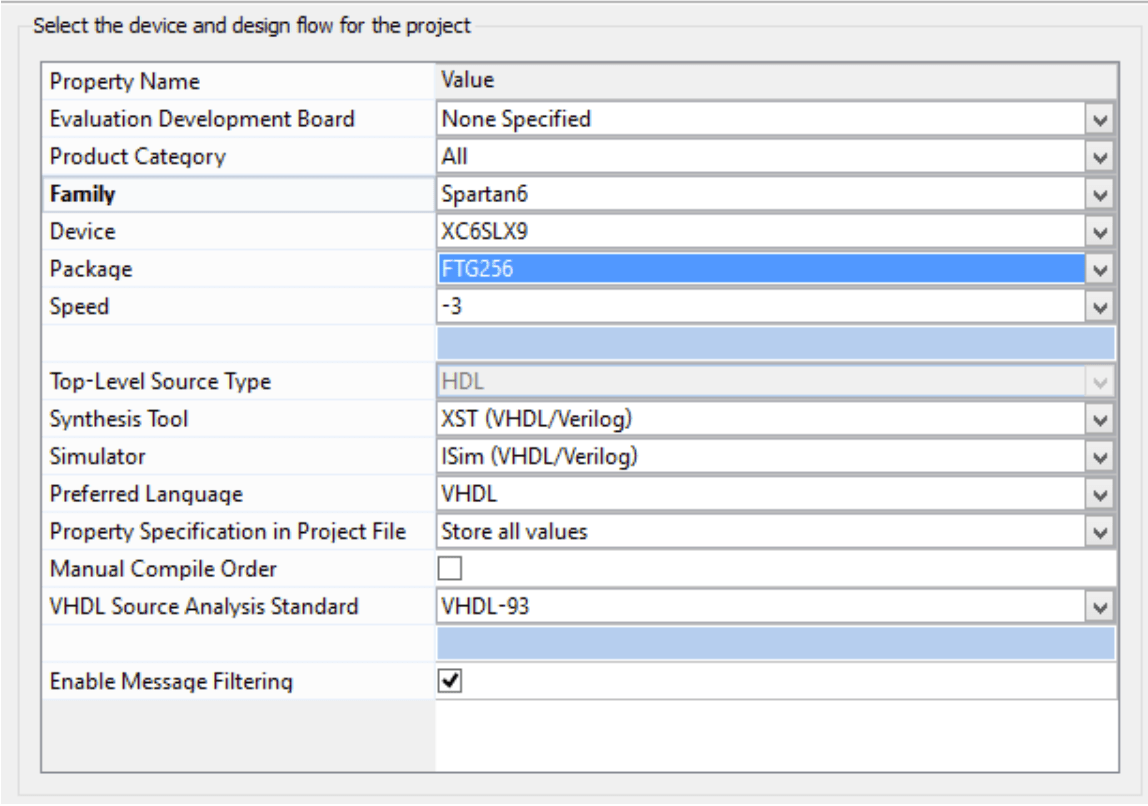Uncheck the Enable Message Filtering checkbox

point(451,681)
